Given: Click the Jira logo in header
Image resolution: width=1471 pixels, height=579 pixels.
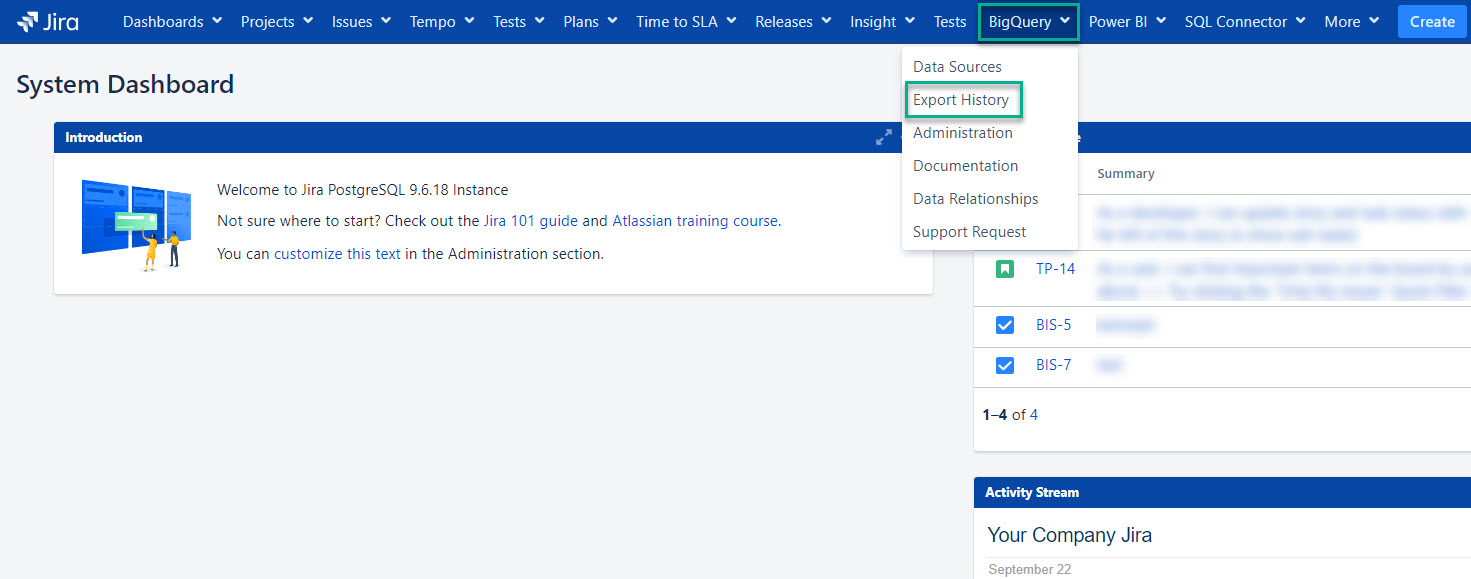Looking at the screenshot, I should (x=48, y=22).
